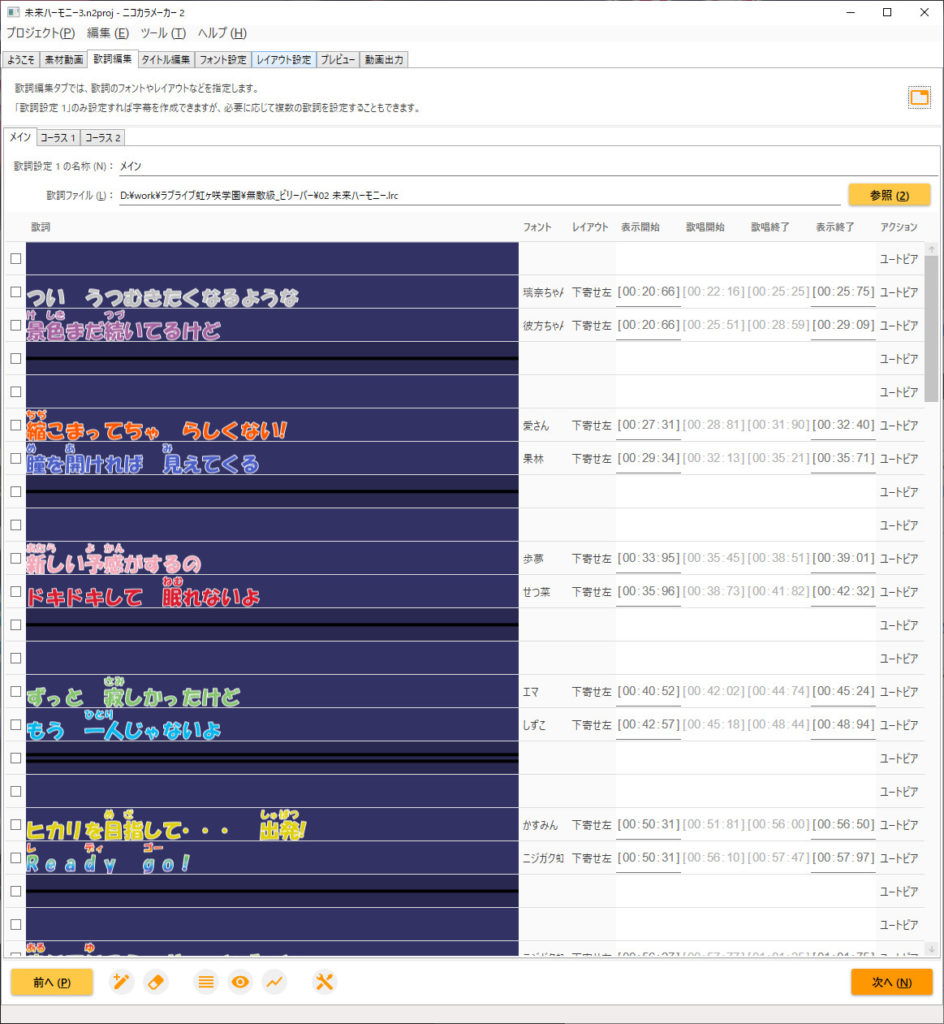This screenshot has height=1024, width=944.
Task: Click display end time [00:56:50]
Action: 843,825
